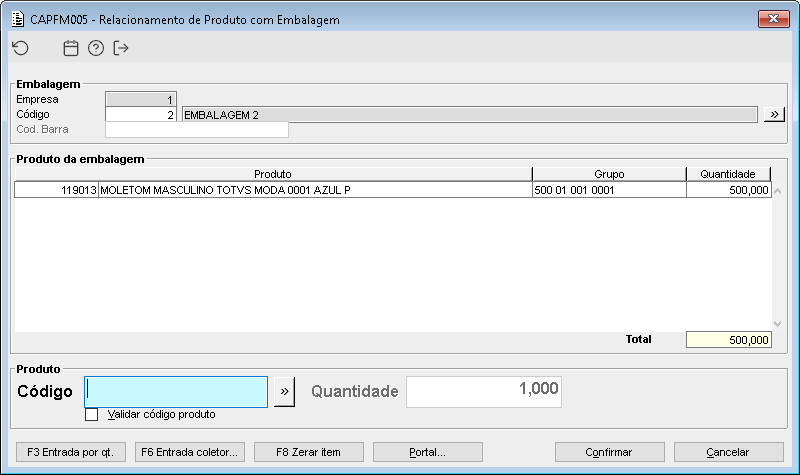Image resolution: width=800 pixels, height=475 pixels.
Task: Click the Produto column header
Action: point(273,174)
